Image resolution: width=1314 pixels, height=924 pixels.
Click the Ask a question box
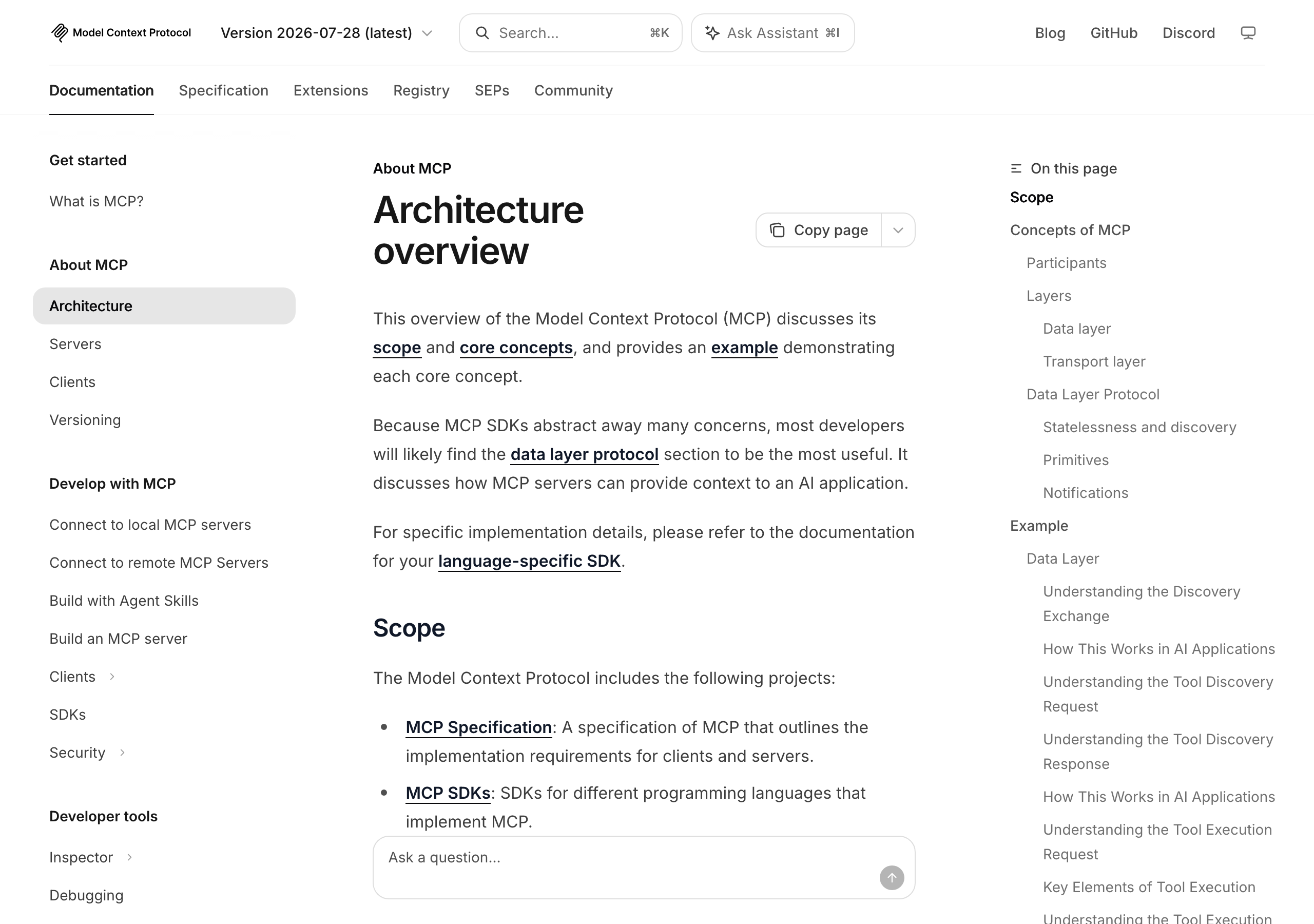pyautogui.click(x=644, y=868)
